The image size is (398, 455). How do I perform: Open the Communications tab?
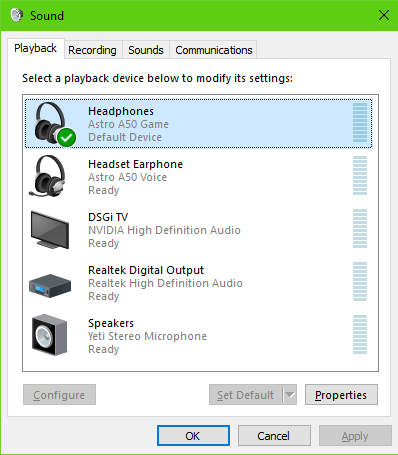coord(214,50)
